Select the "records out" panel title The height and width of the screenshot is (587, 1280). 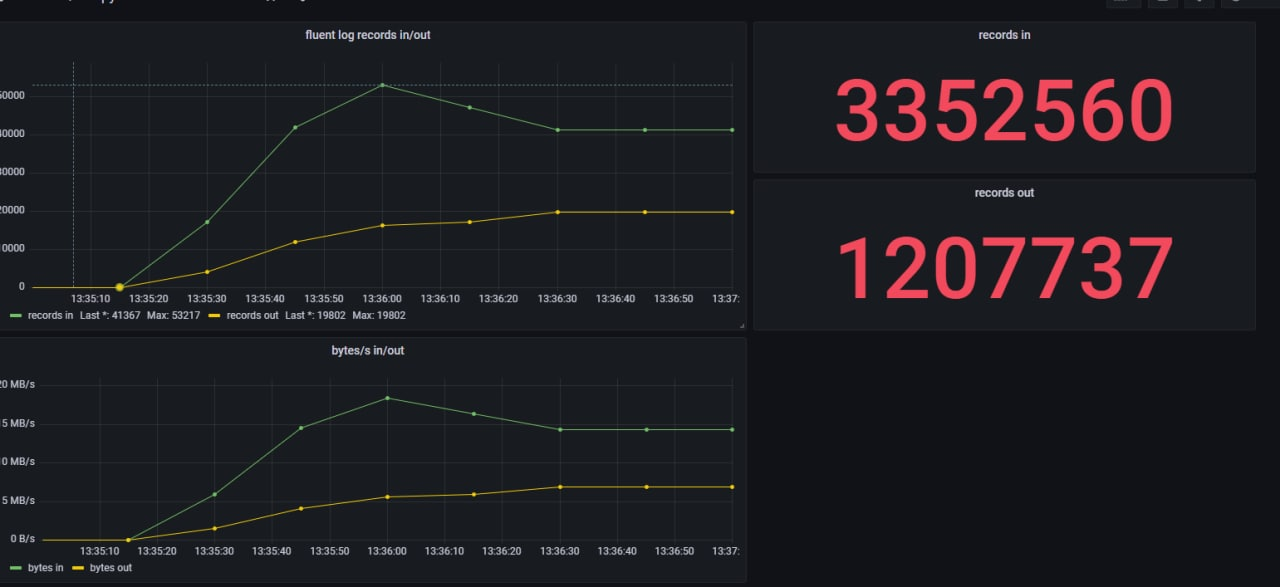(1004, 192)
